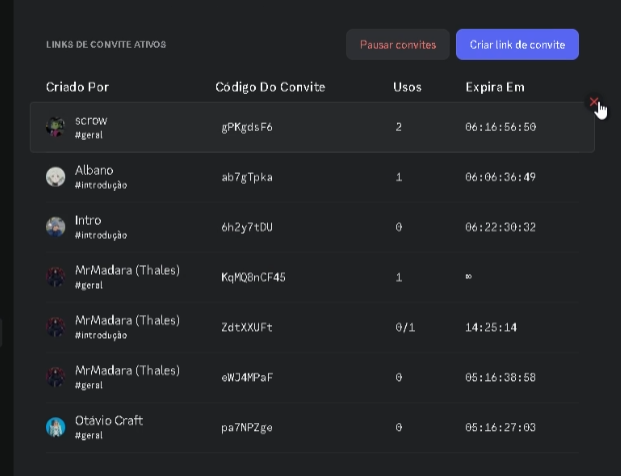The height and width of the screenshot is (476, 621).
Task: Click scrow's avatar picture
Action: pyautogui.click(x=55, y=127)
